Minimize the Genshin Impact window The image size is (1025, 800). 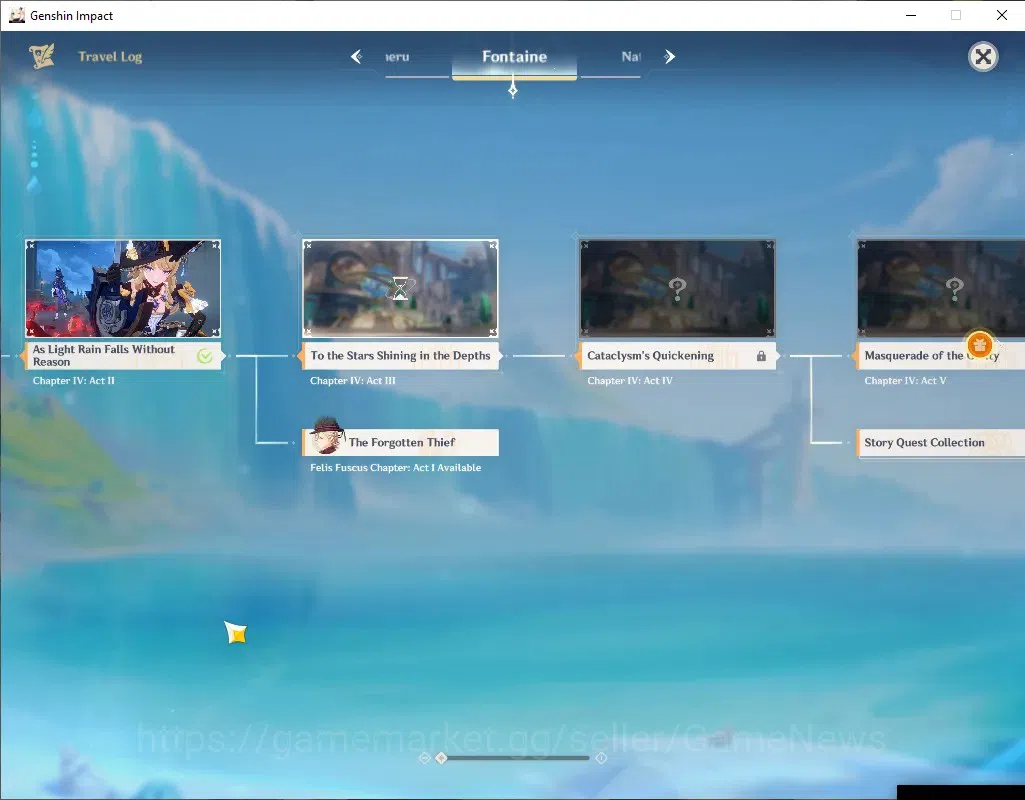click(911, 15)
